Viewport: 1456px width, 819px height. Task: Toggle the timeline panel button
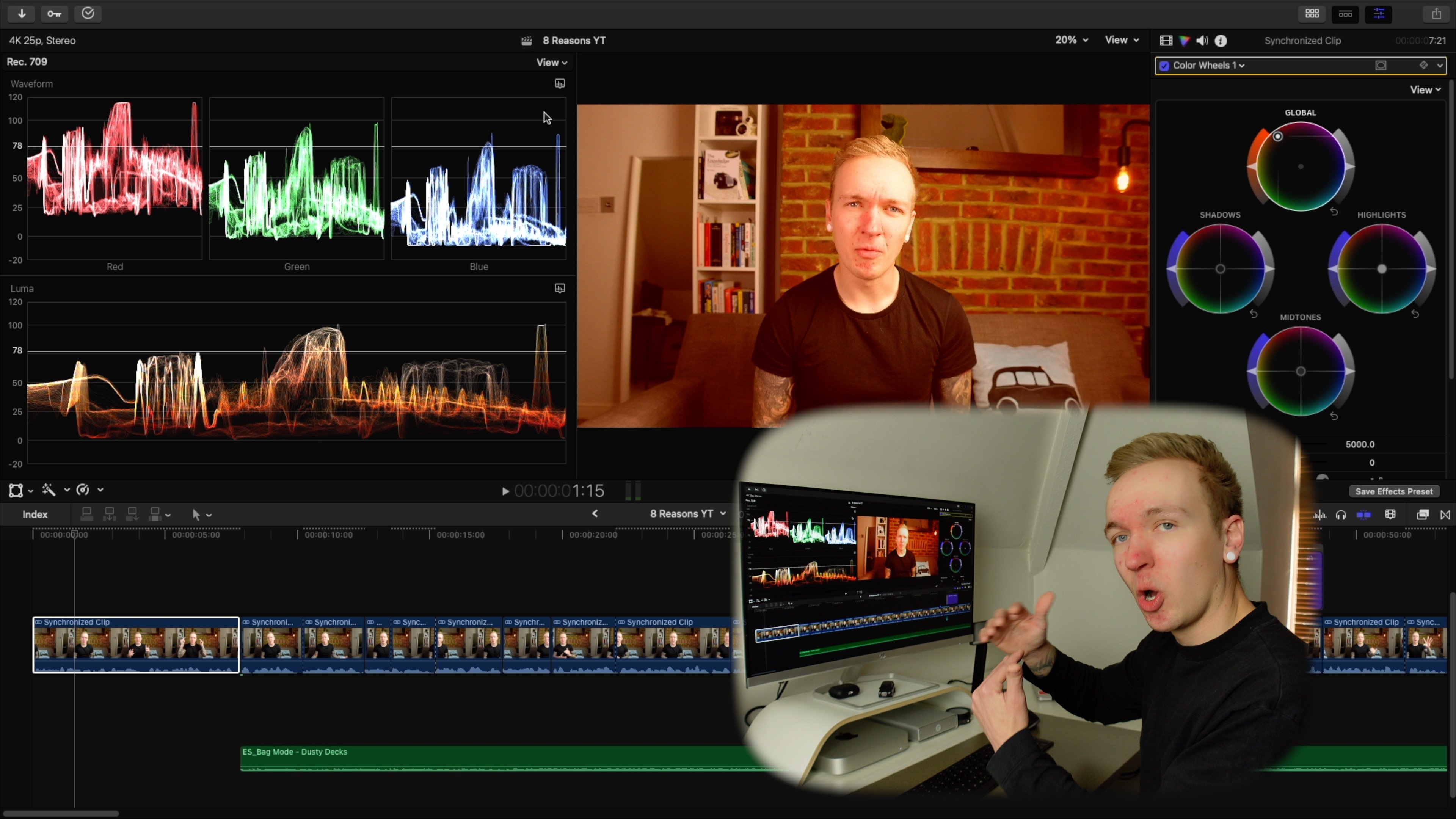pyautogui.click(x=1345, y=14)
